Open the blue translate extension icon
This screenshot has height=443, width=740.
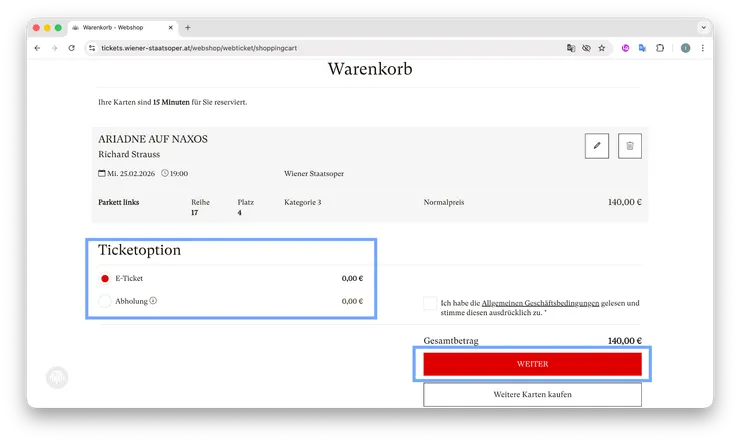(642, 48)
